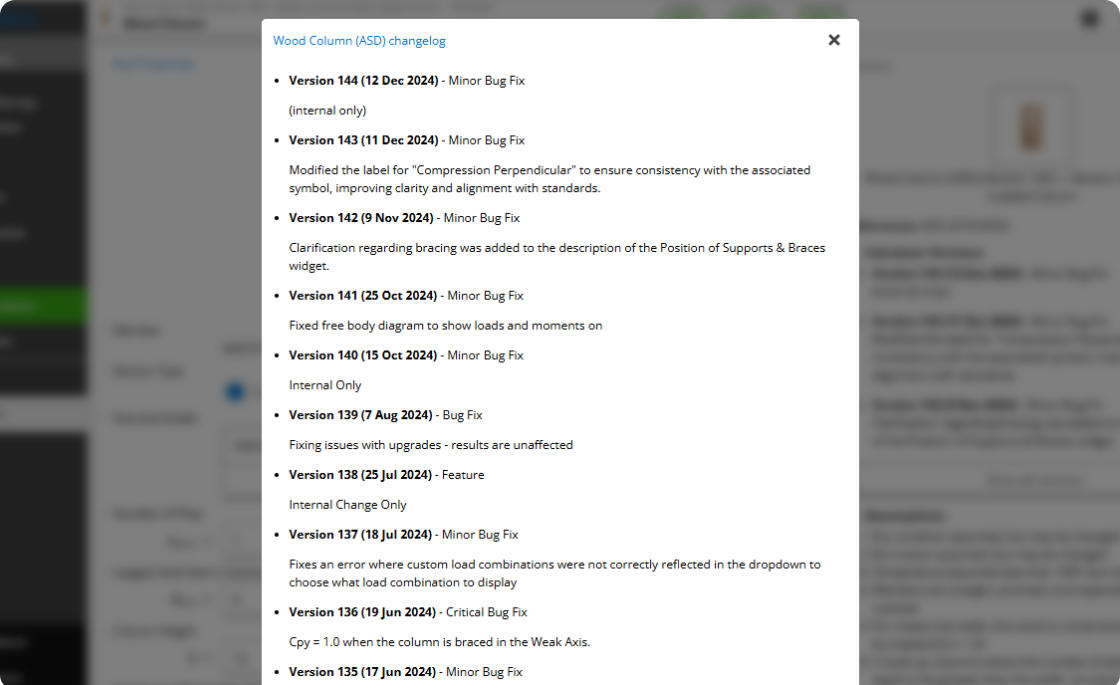This screenshot has width=1120, height=685.
Task: Click the Version 137 (18 Jul 2024) heading
Action: tap(404, 534)
